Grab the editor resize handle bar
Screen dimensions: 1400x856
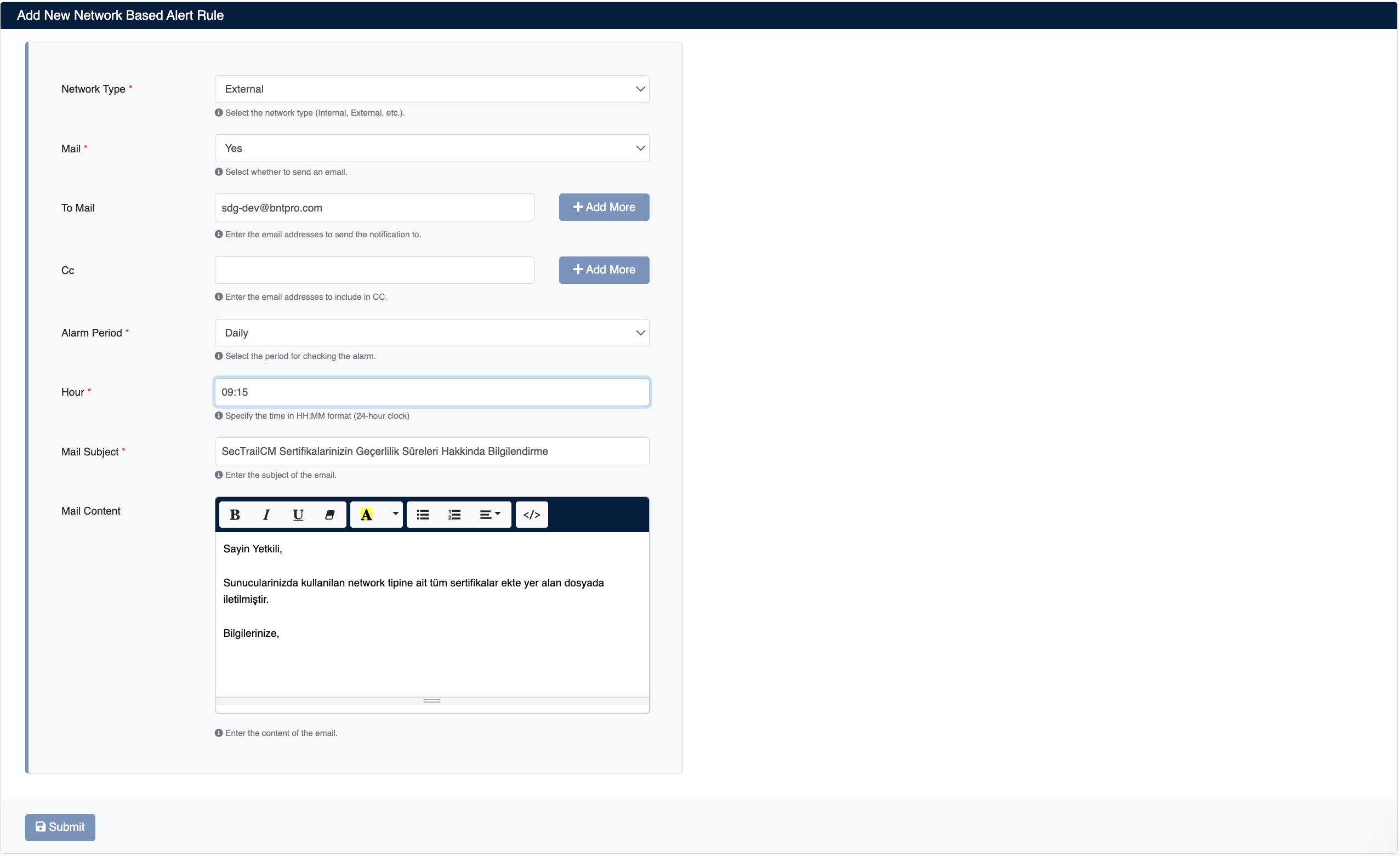[x=432, y=701]
